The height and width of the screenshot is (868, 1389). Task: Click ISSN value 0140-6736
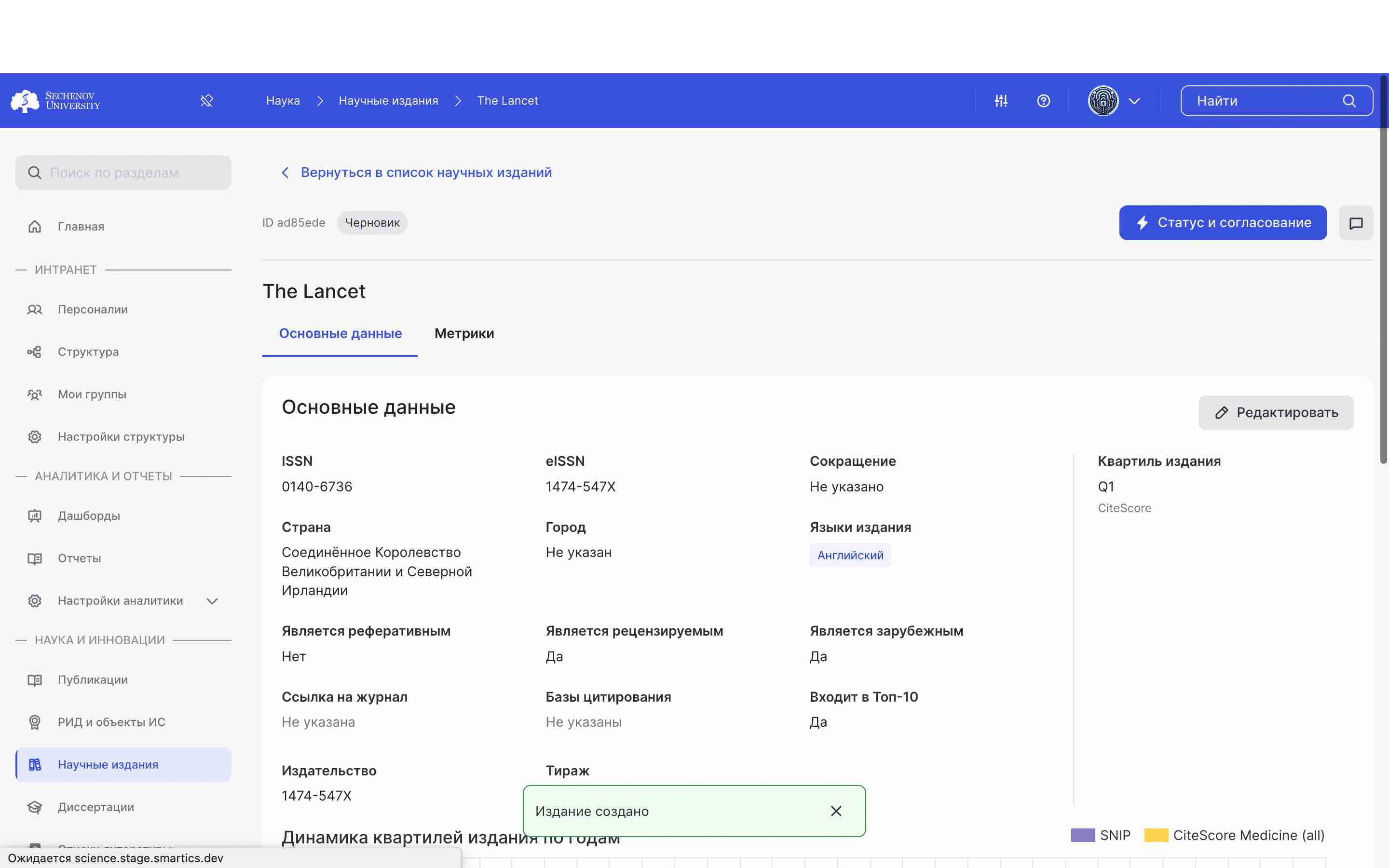coord(317,487)
